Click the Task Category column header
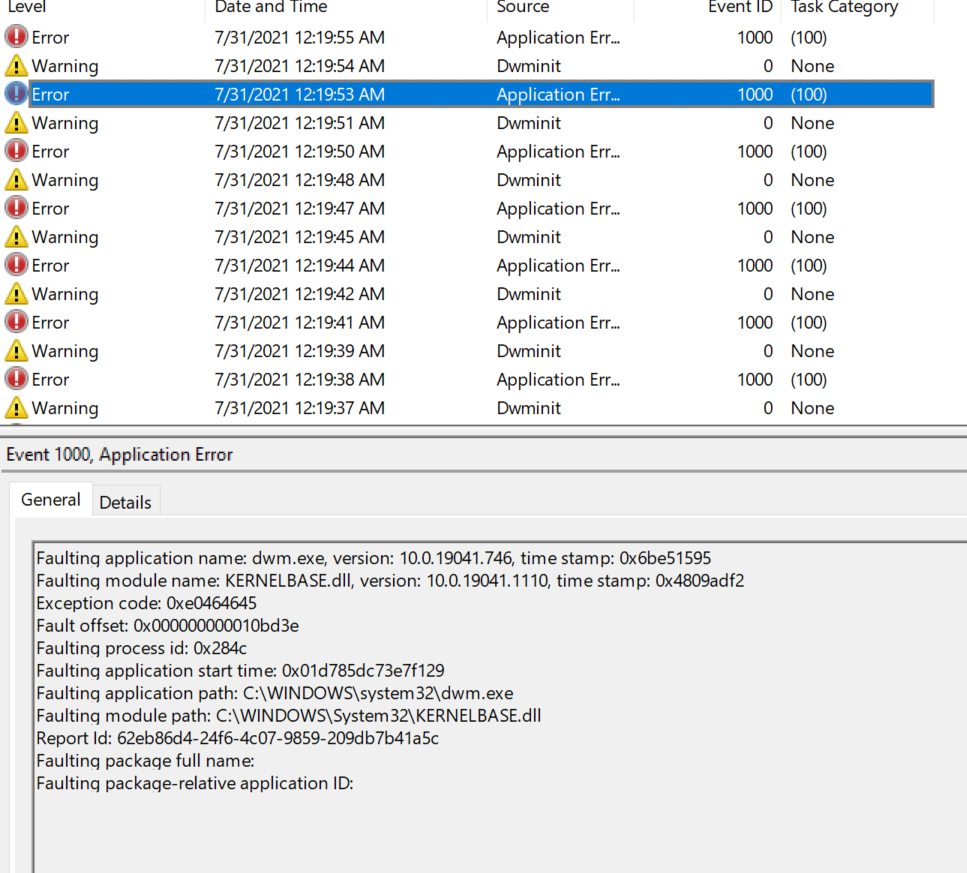Screen dimensions: 967x873 click(x=844, y=8)
